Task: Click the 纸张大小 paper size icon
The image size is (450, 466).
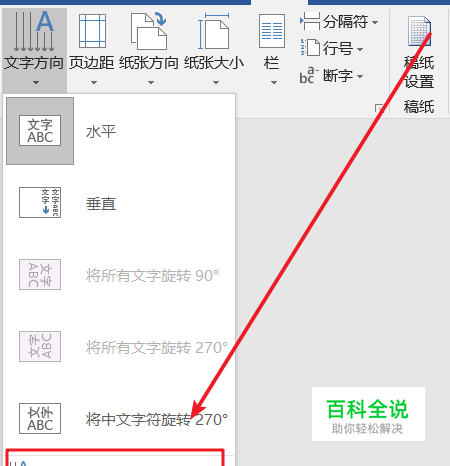Action: click(213, 31)
